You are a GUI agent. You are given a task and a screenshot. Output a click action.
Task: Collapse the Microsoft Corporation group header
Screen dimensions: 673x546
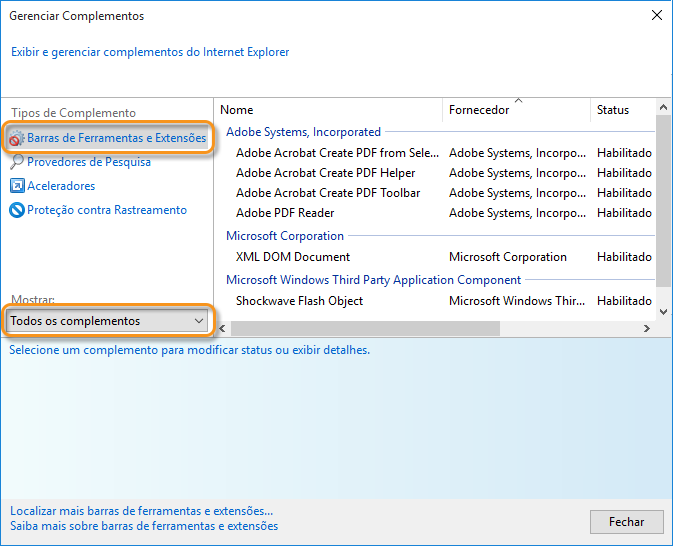click(x=285, y=236)
